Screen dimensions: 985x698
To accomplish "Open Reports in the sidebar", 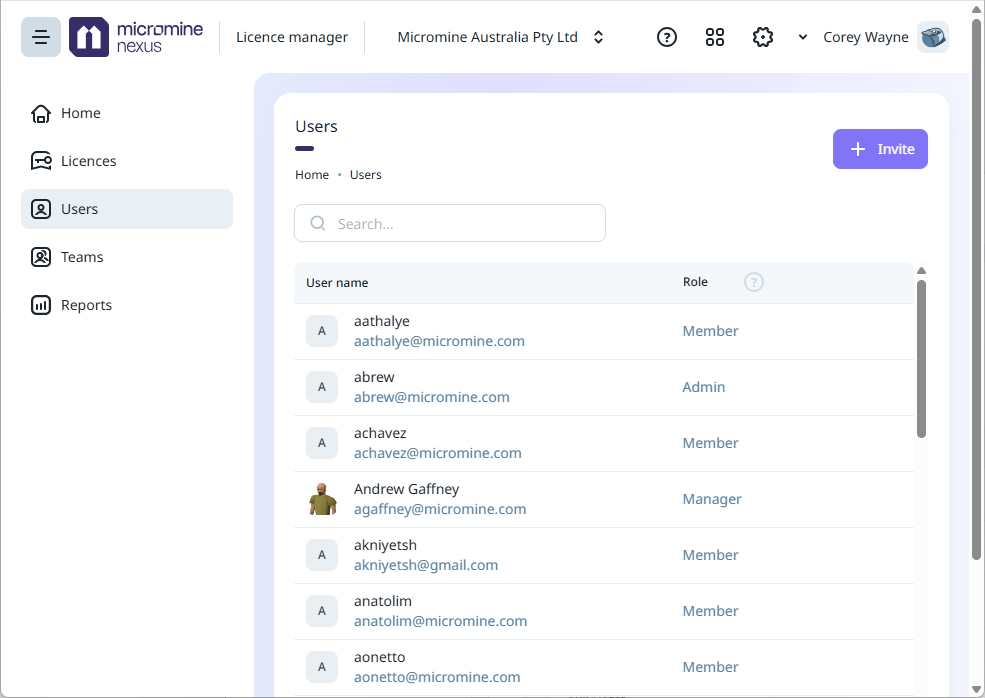I will tap(86, 305).
